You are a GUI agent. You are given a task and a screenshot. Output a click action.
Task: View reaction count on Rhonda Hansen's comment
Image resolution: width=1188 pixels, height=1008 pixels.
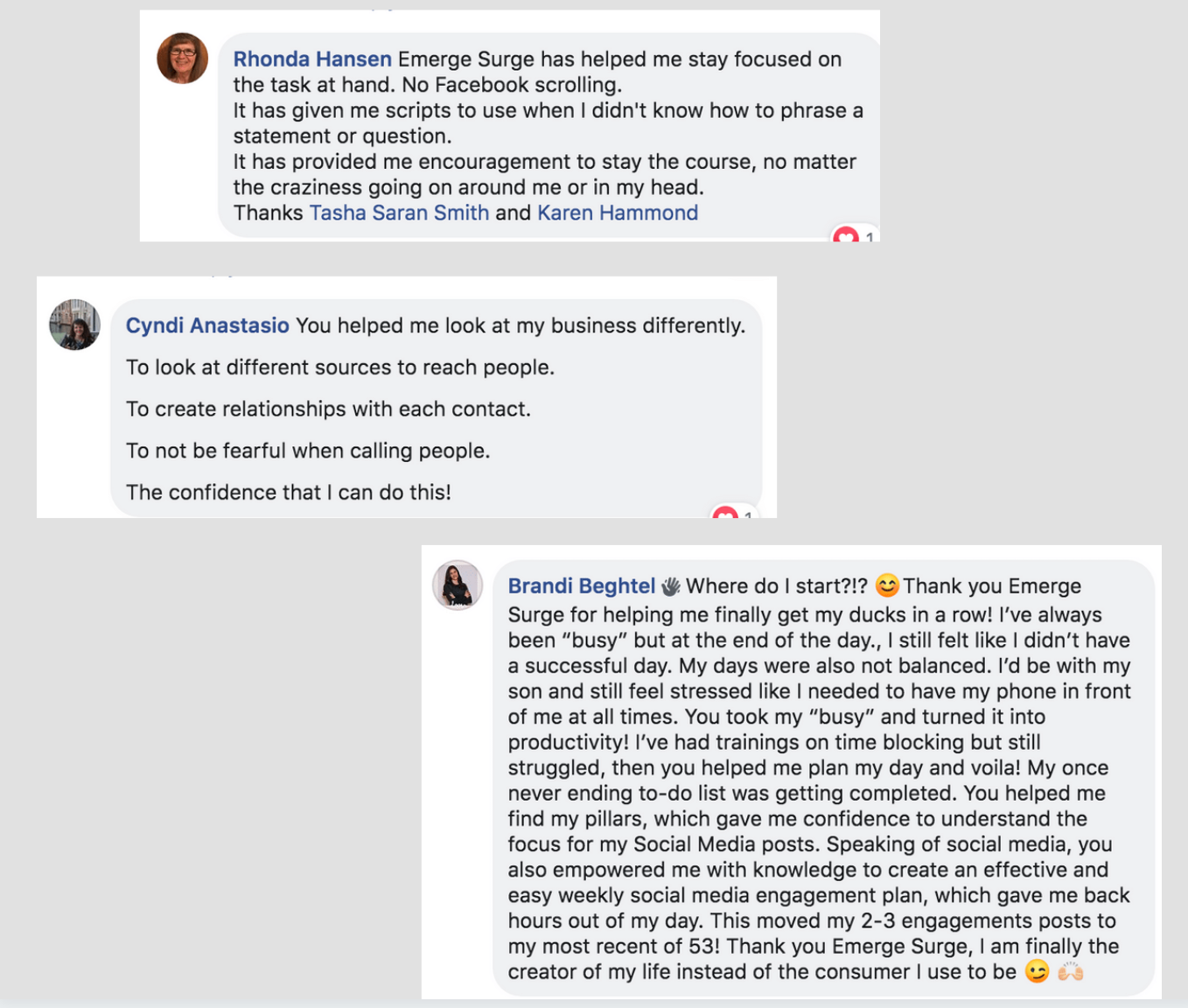[869, 236]
